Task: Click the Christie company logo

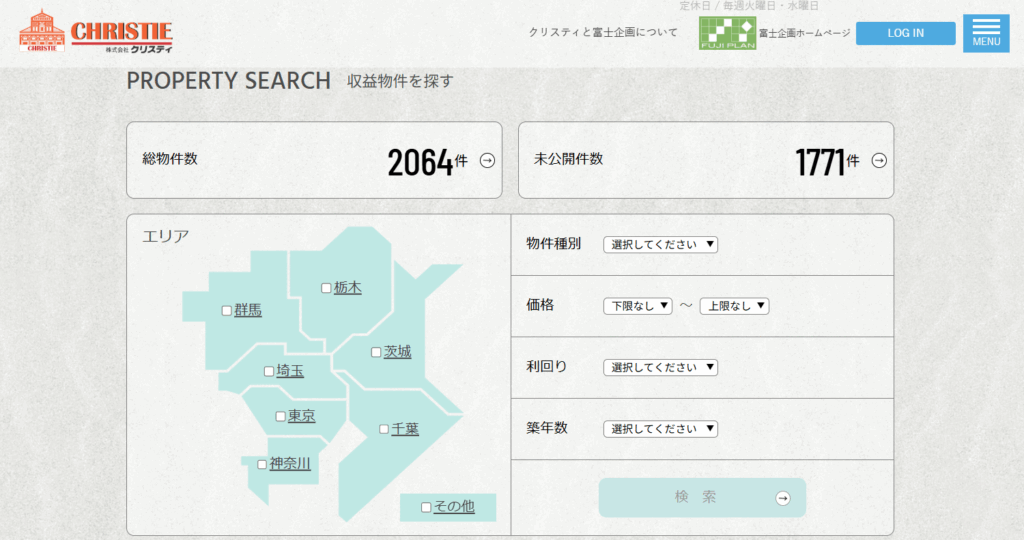Action: (x=96, y=32)
